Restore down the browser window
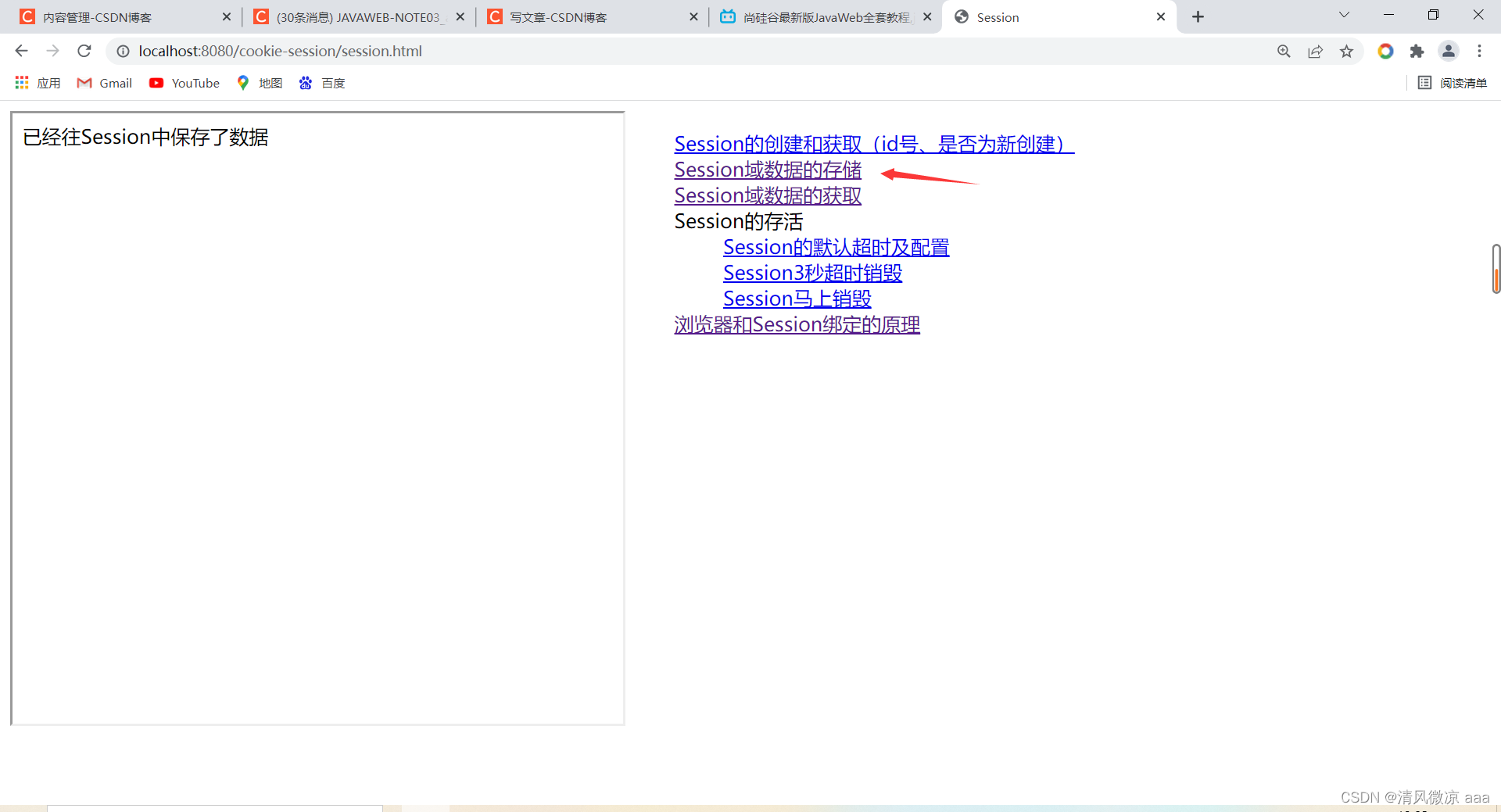 tap(1433, 15)
